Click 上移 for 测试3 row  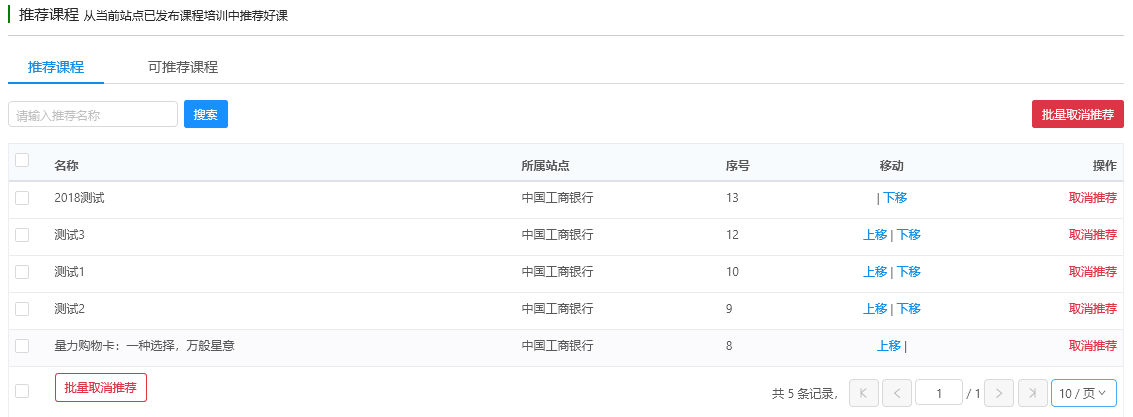[x=875, y=235]
